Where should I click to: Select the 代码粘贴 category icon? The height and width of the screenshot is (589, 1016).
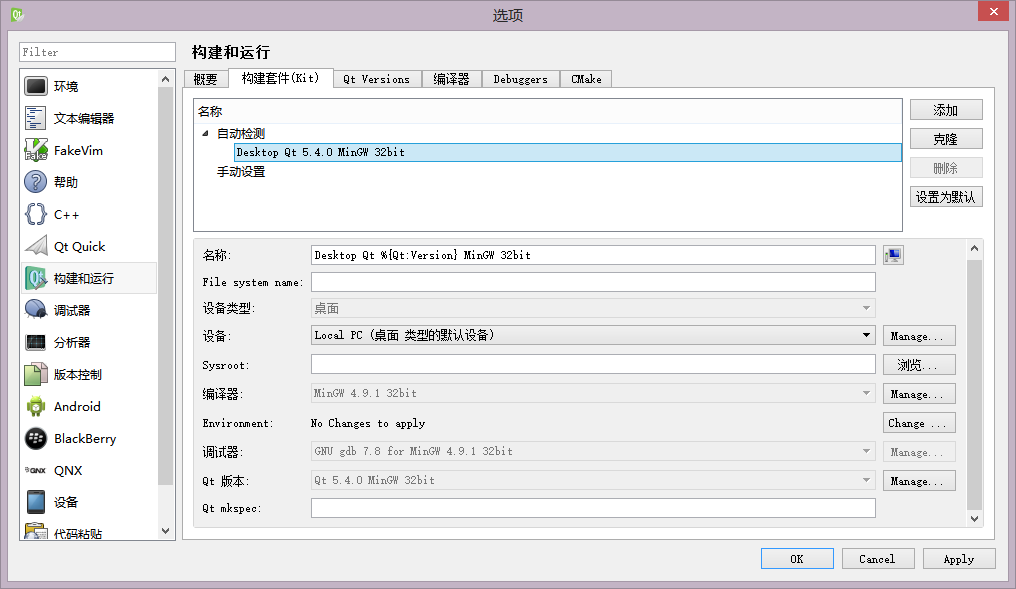click(36, 531)
